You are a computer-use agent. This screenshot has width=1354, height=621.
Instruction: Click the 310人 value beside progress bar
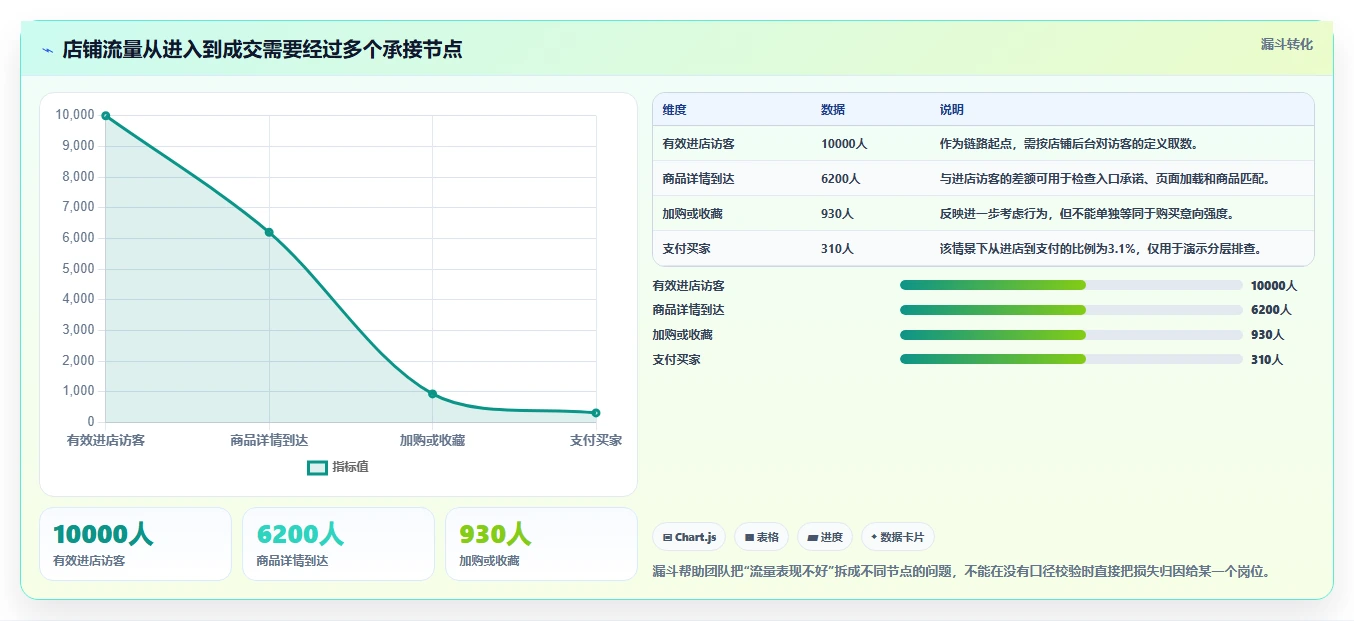tap(1266, 360)
